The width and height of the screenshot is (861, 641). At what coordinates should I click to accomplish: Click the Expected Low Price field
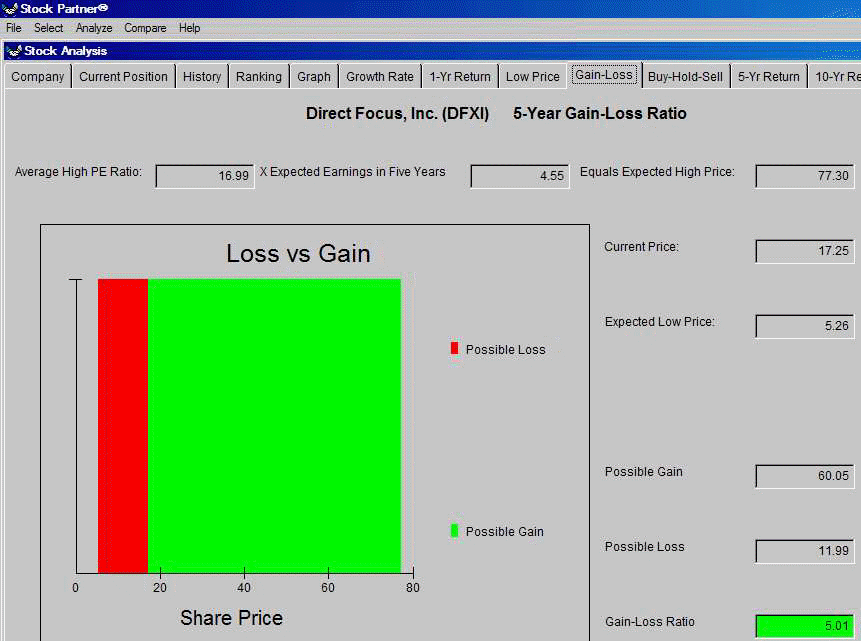coord(805,326)
